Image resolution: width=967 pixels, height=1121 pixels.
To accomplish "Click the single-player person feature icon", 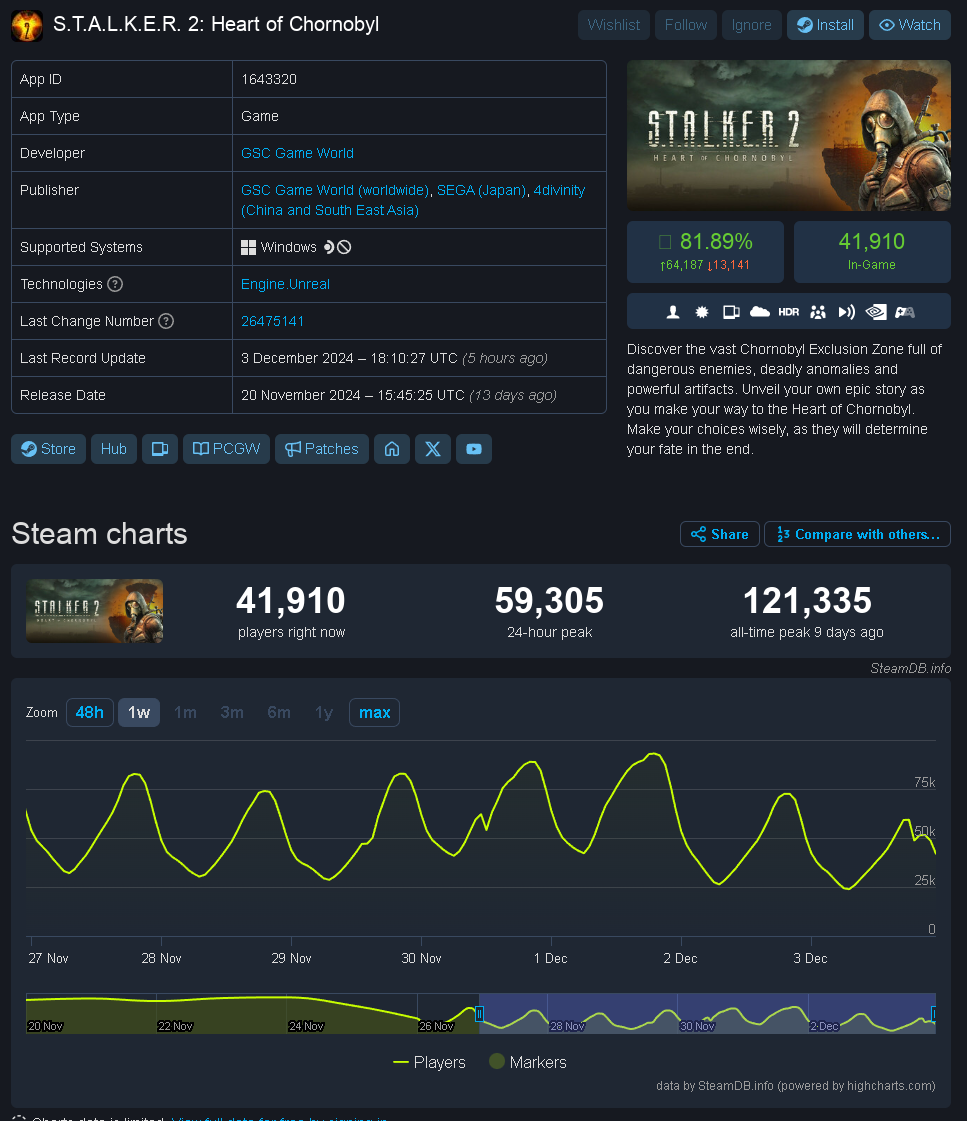I will point(673,312).
